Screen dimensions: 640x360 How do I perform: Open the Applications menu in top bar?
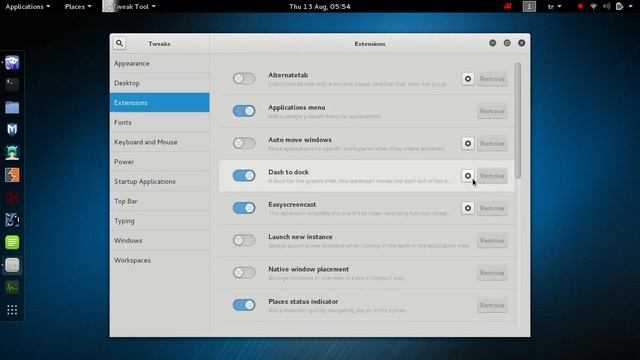click(28, 7)
